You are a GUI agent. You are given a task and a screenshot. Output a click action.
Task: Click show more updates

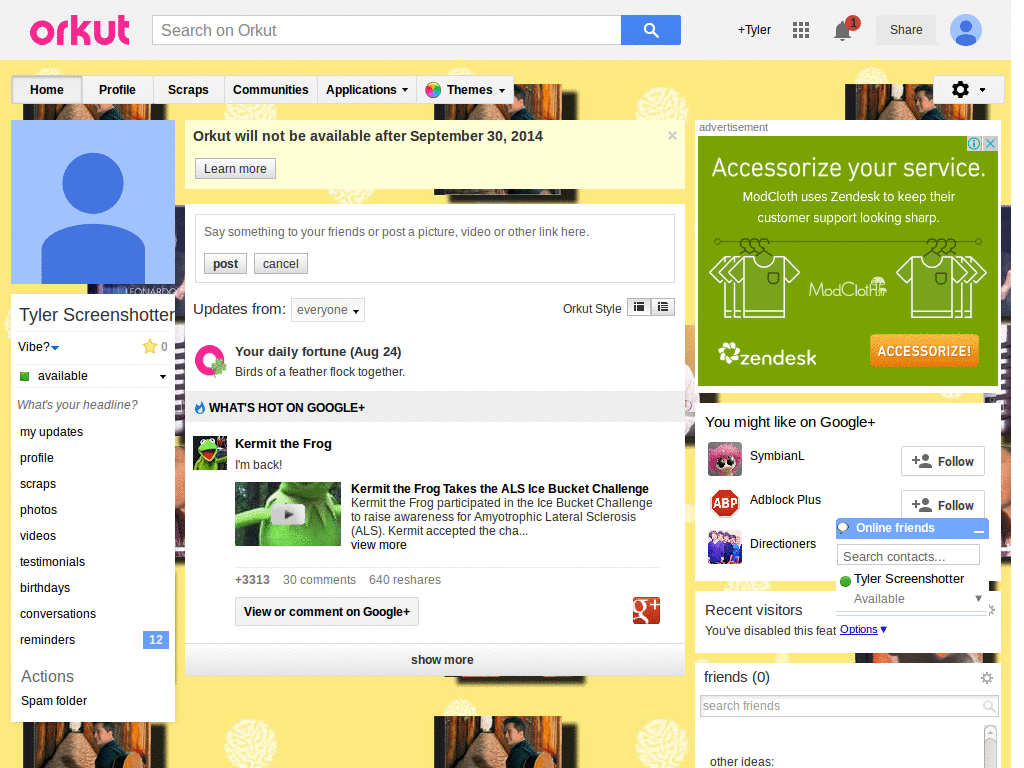click(x=442, y=660)
